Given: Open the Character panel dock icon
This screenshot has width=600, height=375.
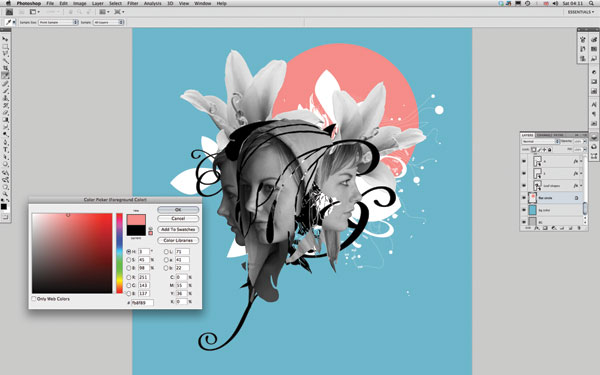Looking at the screenshot, I should [593, 104].
